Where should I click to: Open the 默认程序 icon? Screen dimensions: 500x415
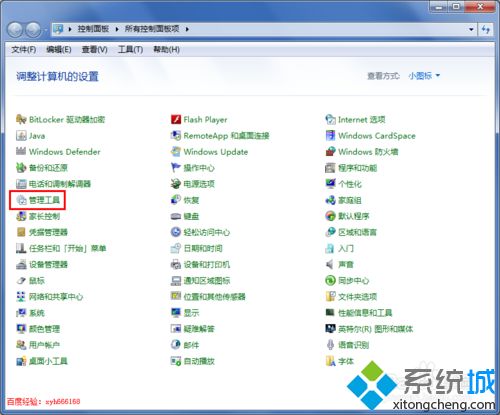tap(330, 216)
